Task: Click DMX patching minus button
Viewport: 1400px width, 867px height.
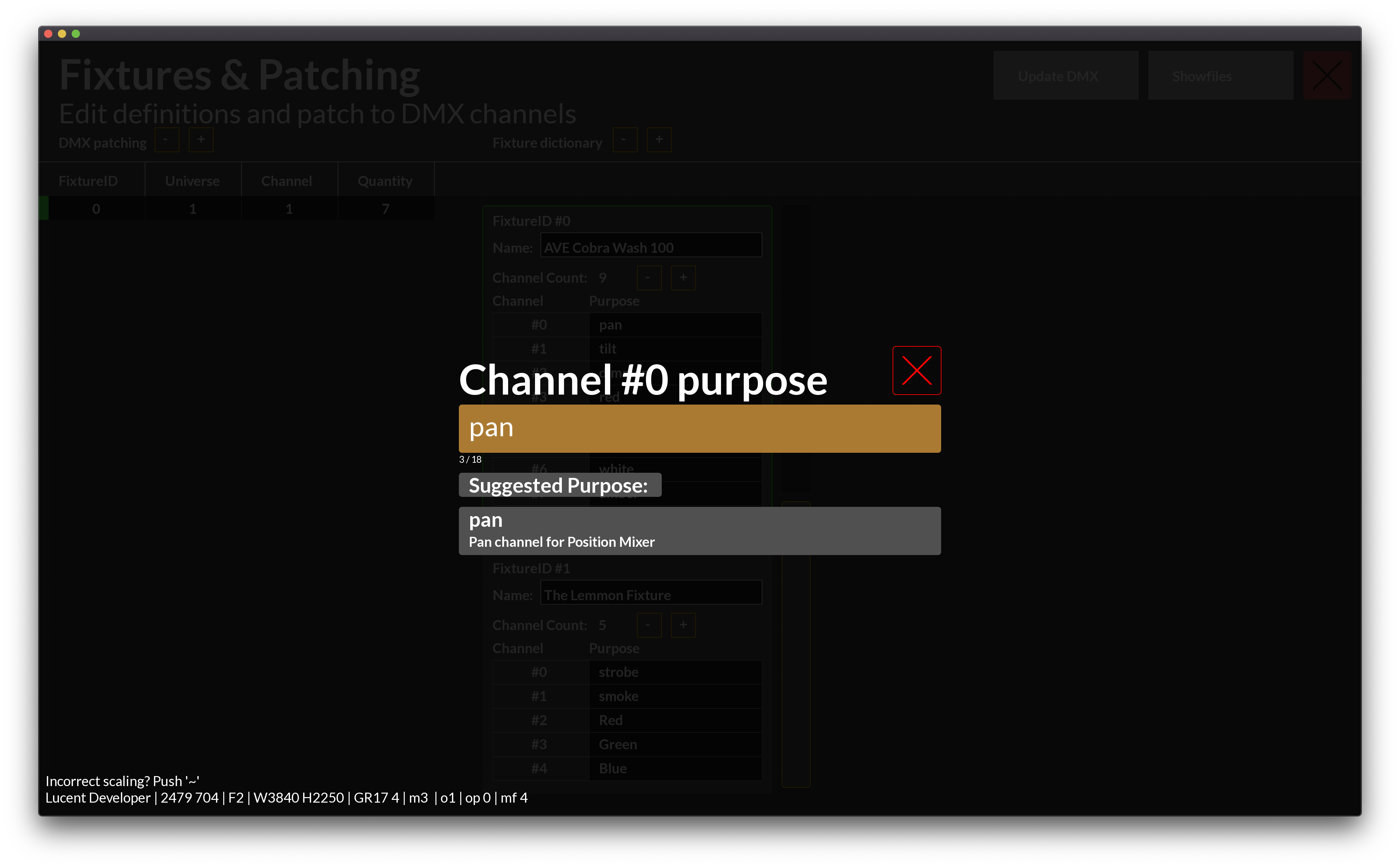Action: coord(166,139)
